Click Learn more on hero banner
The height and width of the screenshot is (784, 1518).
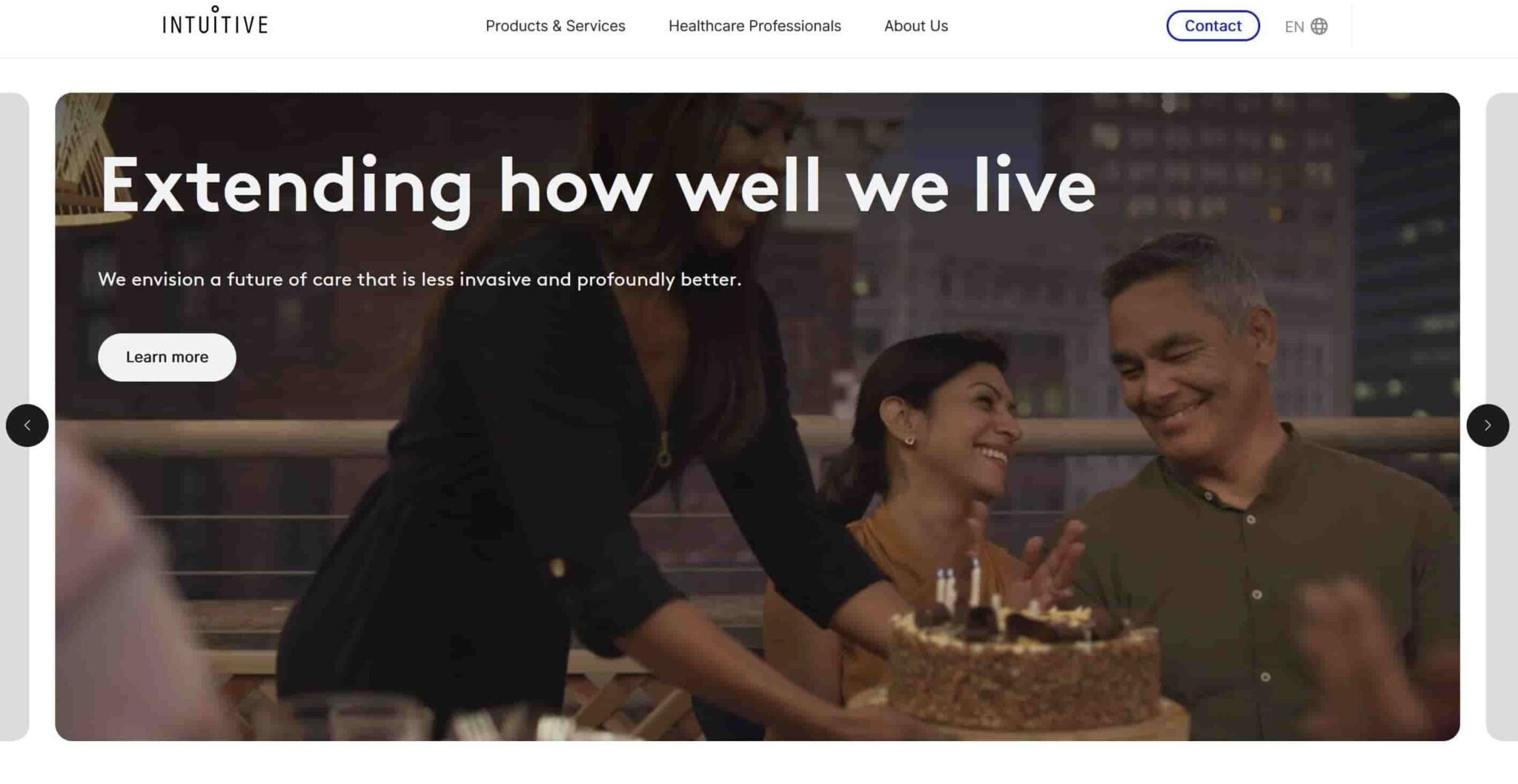click(167, 357)
